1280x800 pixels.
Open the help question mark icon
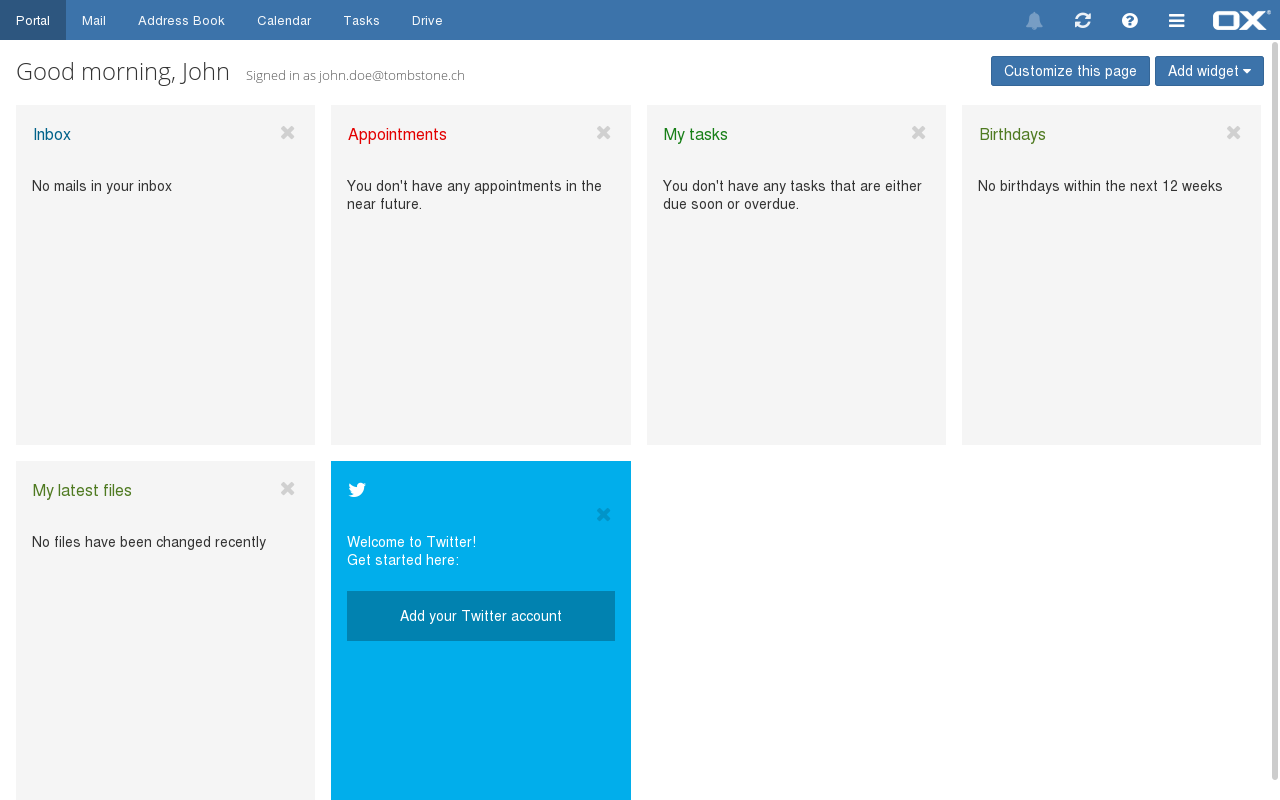coord(1130,21)
